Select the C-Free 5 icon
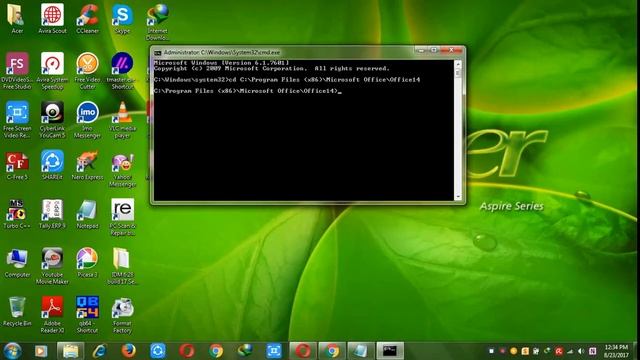Image resolution: width=640 pixels, height=360 pixels. click(17, 165)
